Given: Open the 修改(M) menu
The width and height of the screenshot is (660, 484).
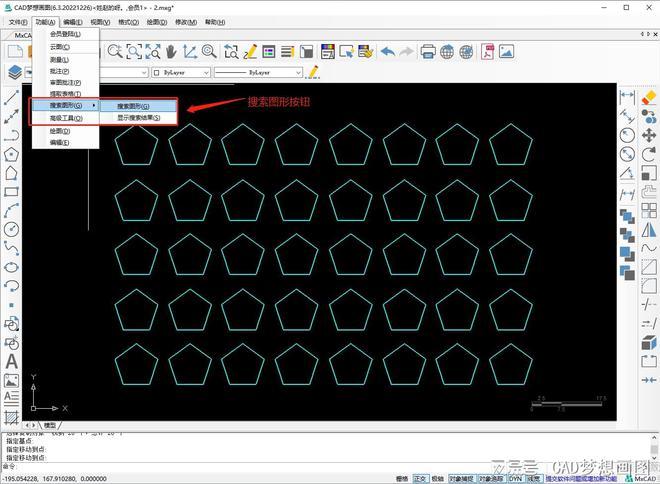Looking at the screenshot, I should coord(186,22).
